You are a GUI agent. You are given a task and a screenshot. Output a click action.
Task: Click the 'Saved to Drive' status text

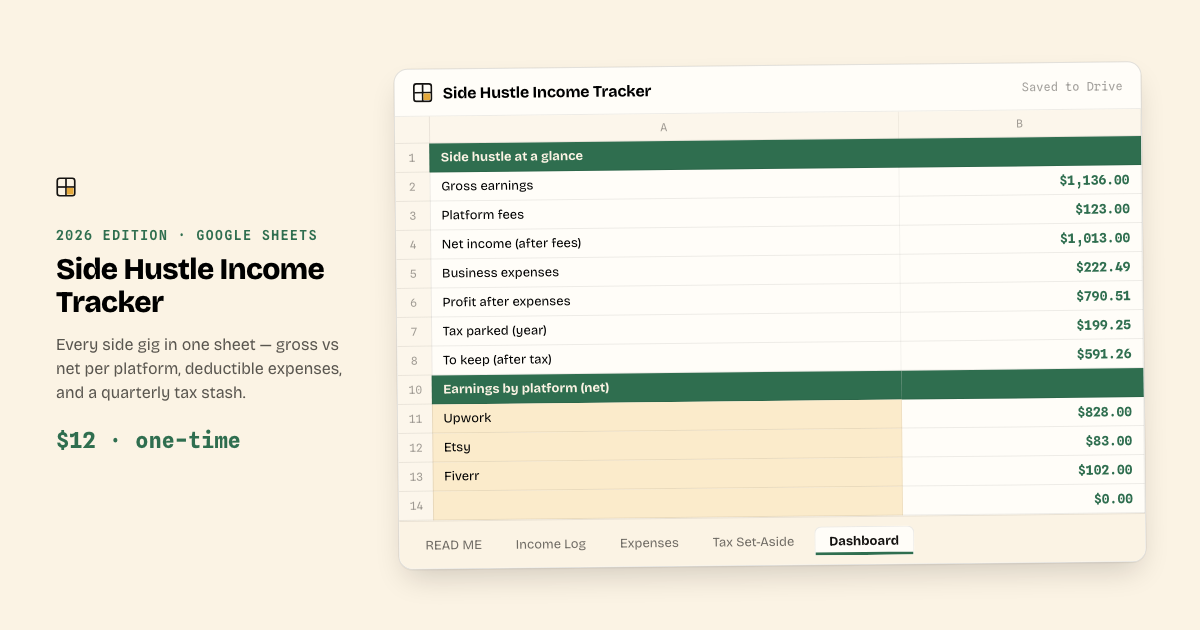[x=1072, y=87]
